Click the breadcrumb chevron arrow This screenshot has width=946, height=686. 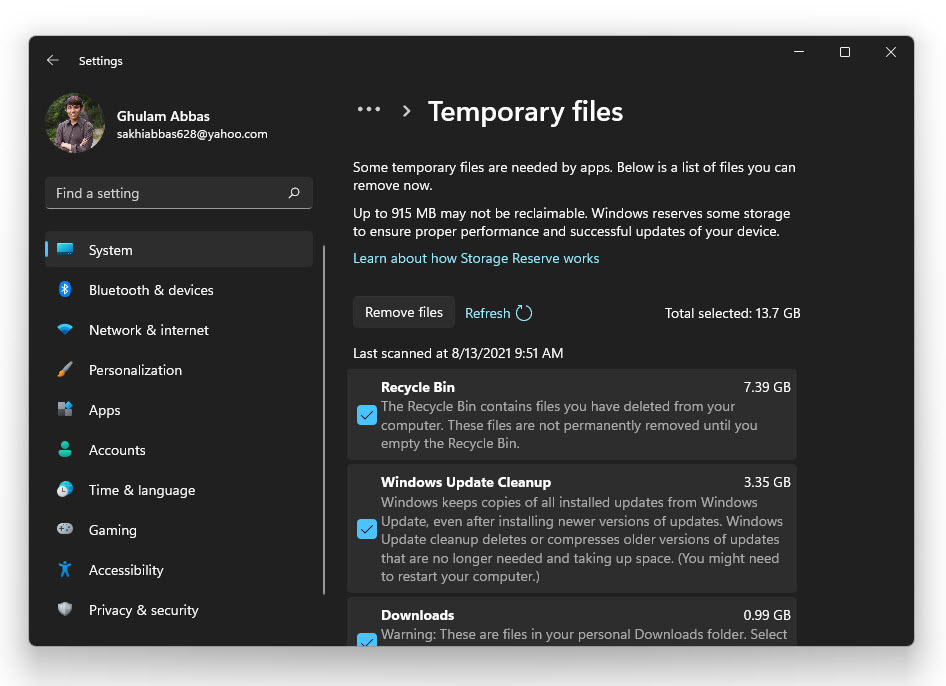pyautogui.click(x=407, y=110)
